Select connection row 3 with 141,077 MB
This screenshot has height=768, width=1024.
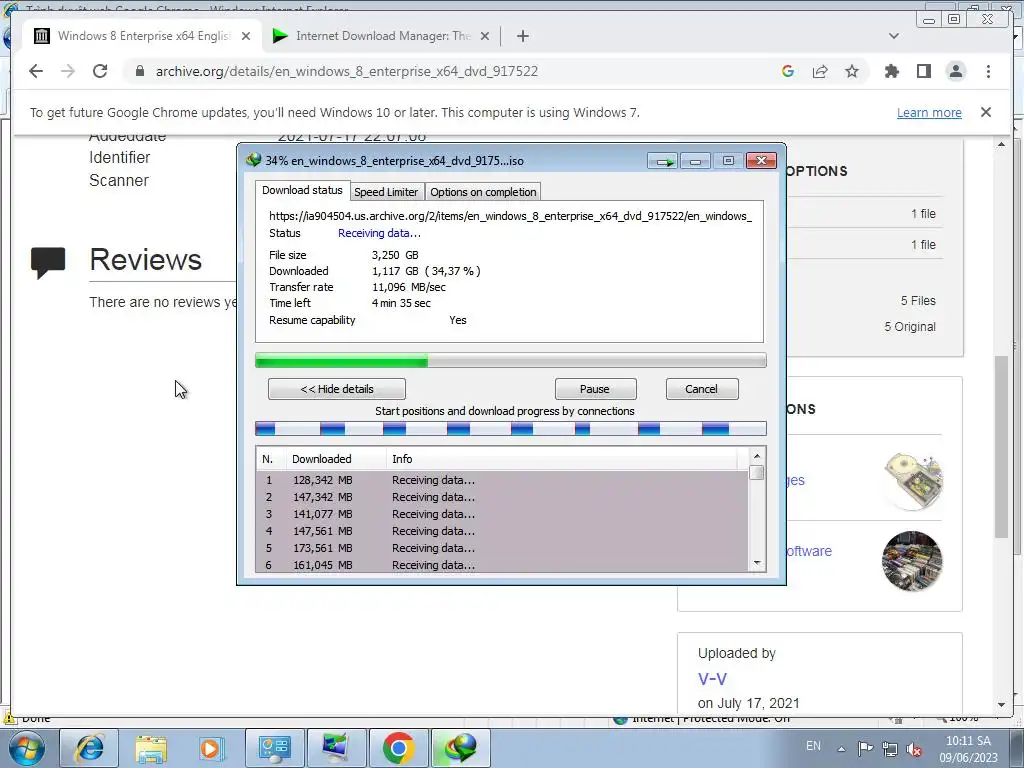pyautogui.click(x=502, y=514)
